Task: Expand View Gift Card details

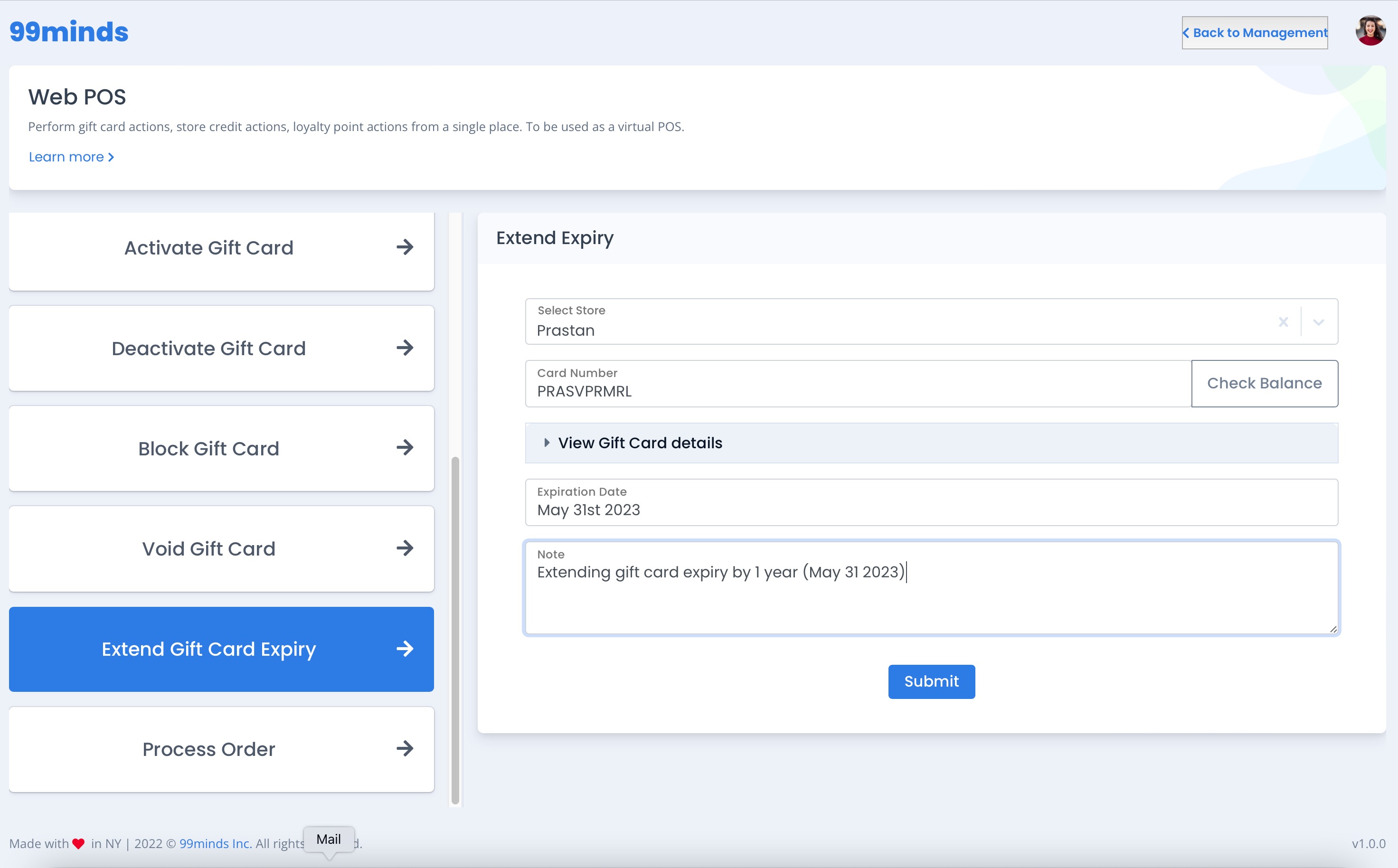Action: 931,443
